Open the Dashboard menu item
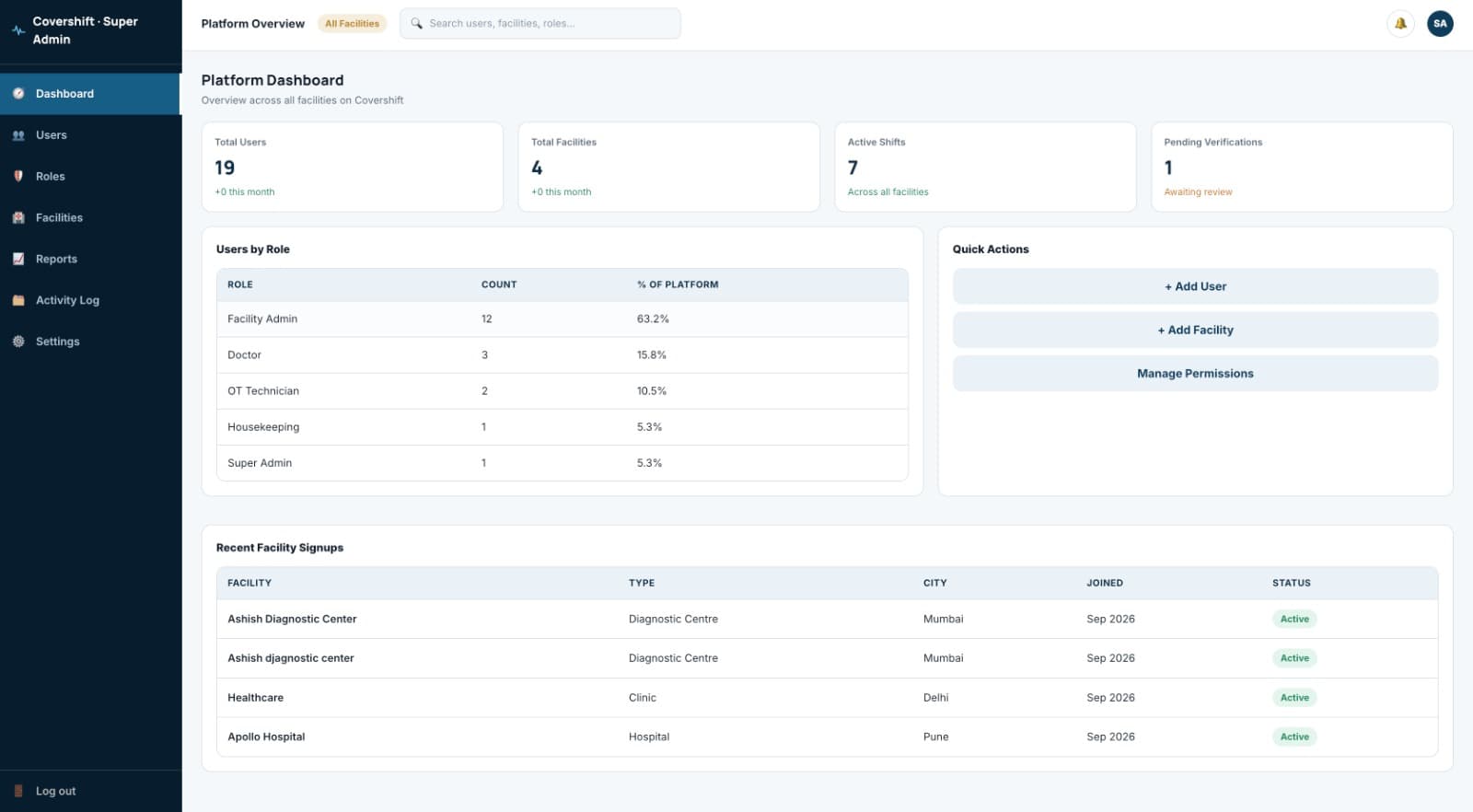The height and width of the screenshot is (812, 1473). pyautogui.click(x=90, y=94)
